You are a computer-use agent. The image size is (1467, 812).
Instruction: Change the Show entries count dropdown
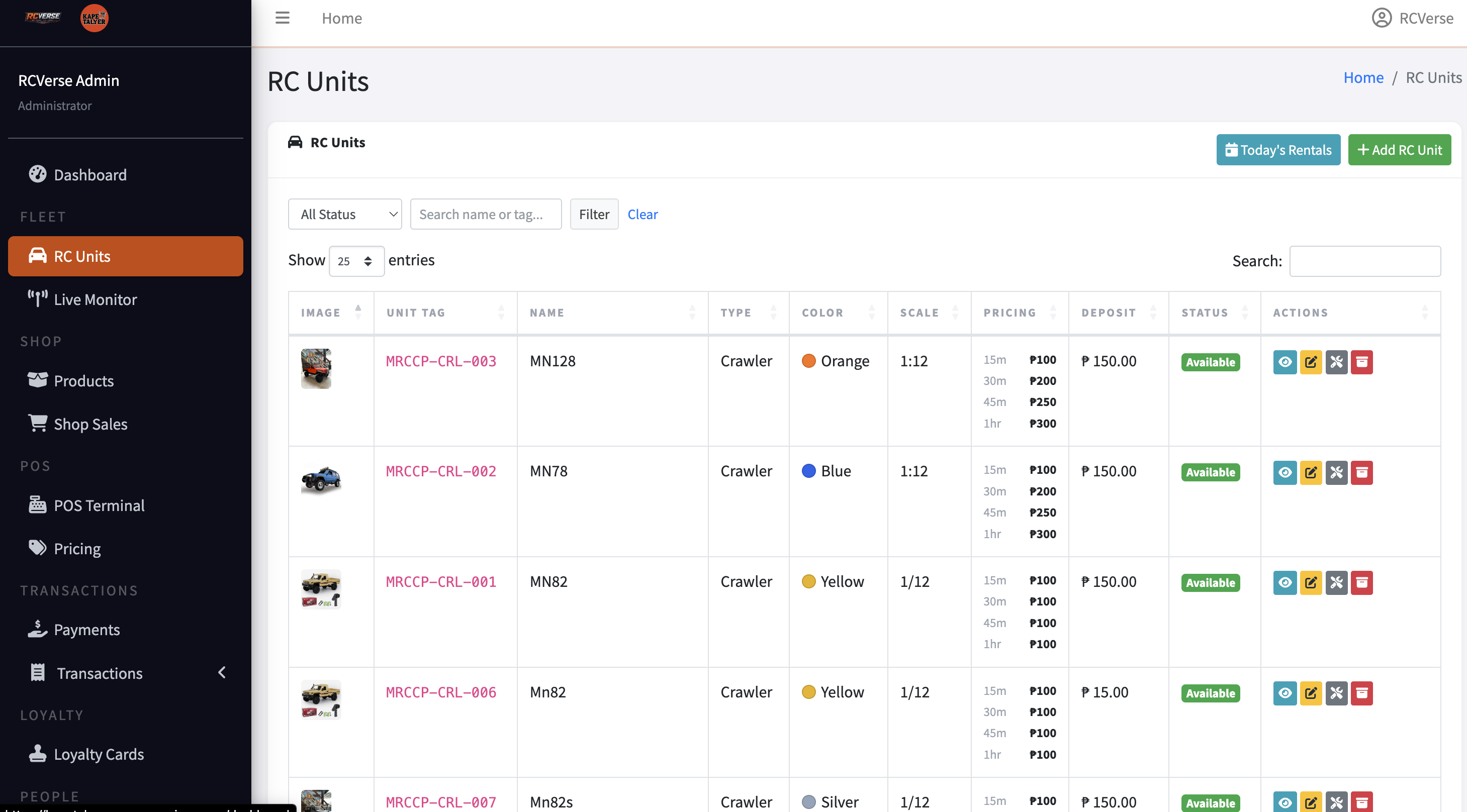pos(356,261)
